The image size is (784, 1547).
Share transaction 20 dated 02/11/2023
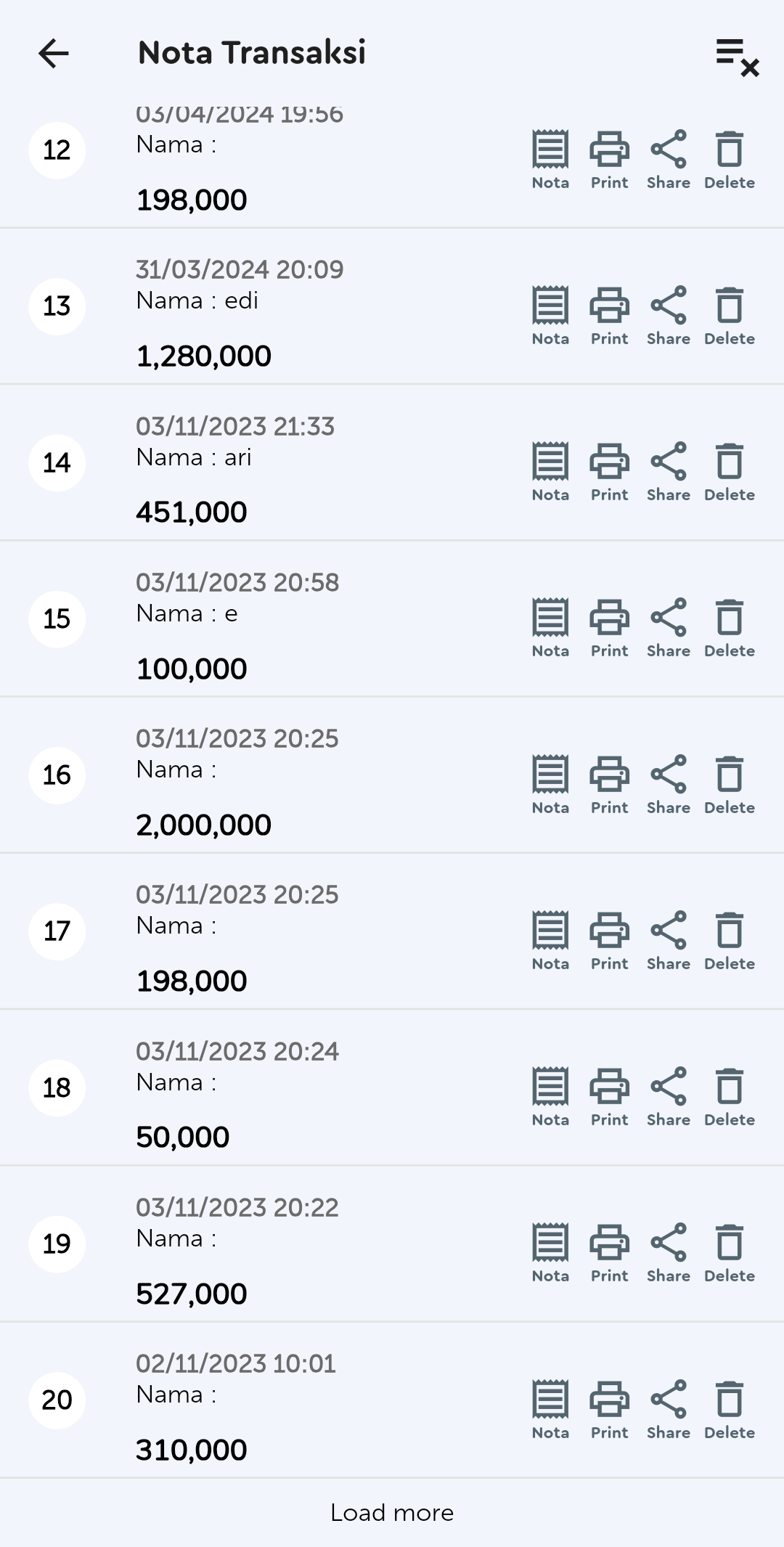669,1409
